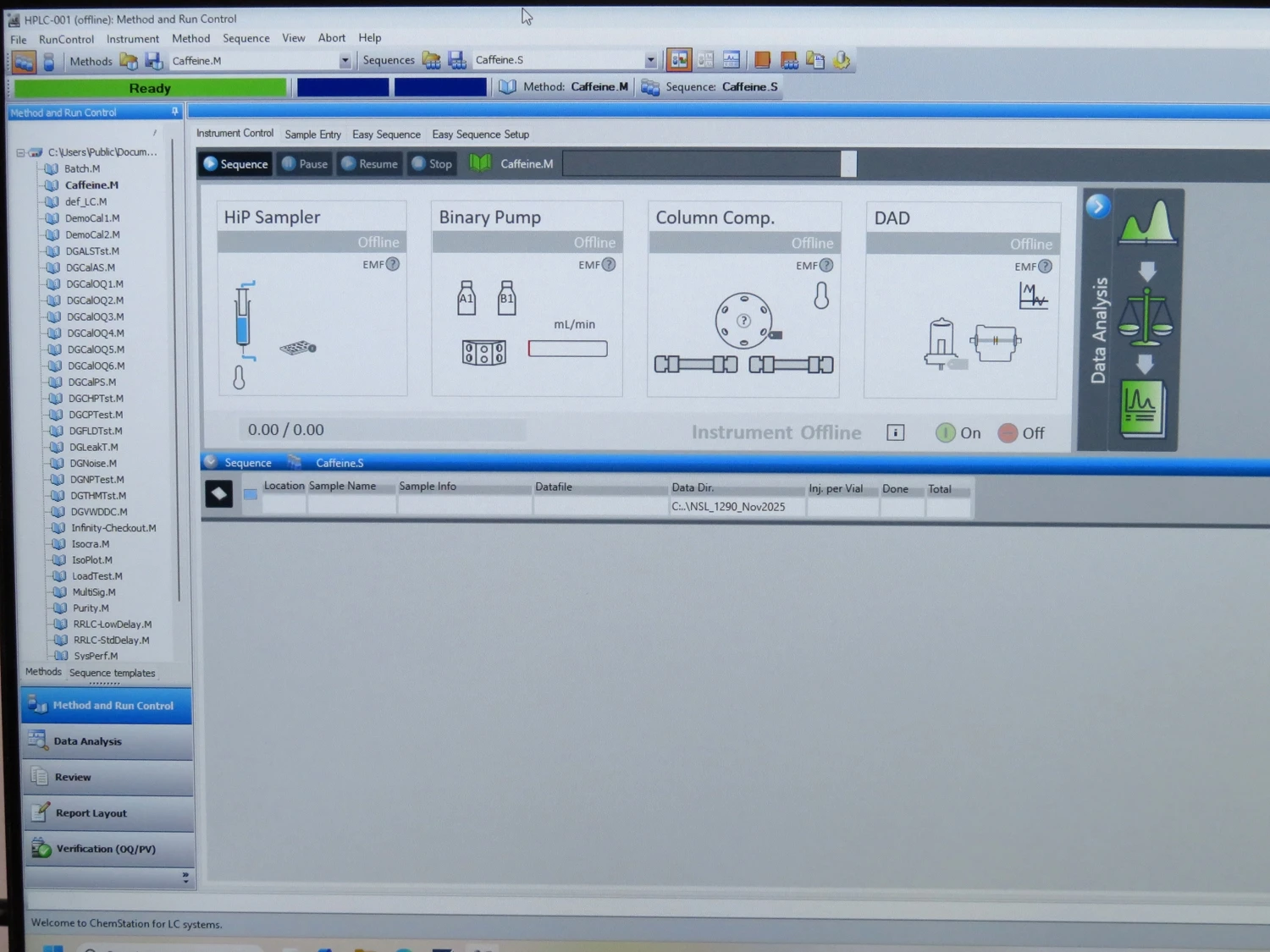
Task: Open the Data Analysis report icon
Action: coord(1142,410)
